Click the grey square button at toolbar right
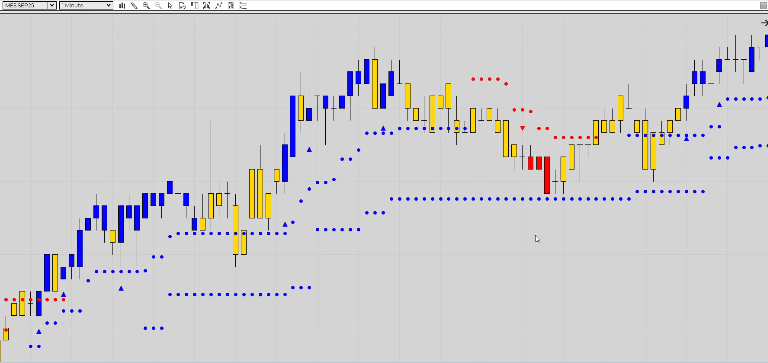The image size is (768, 363). coord(763,5)
